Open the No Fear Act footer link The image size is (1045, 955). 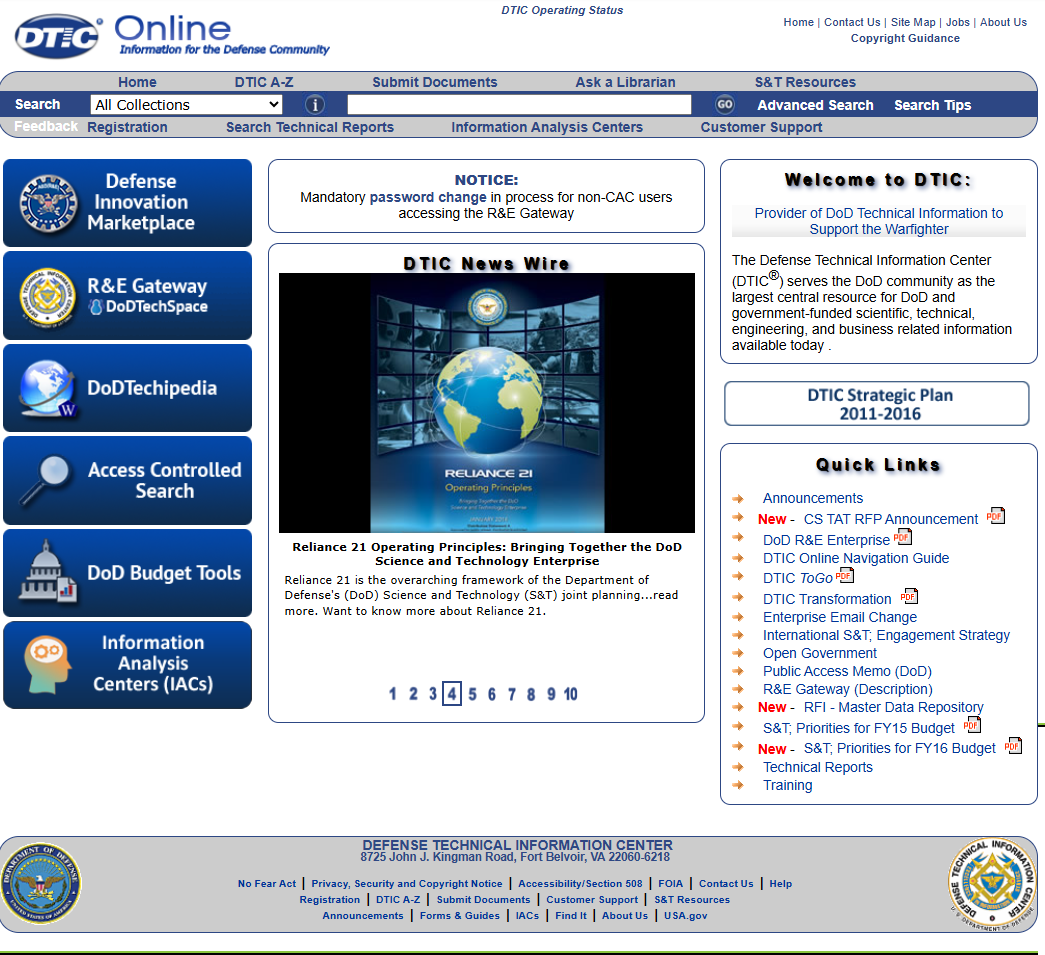[x=267, y=884]
